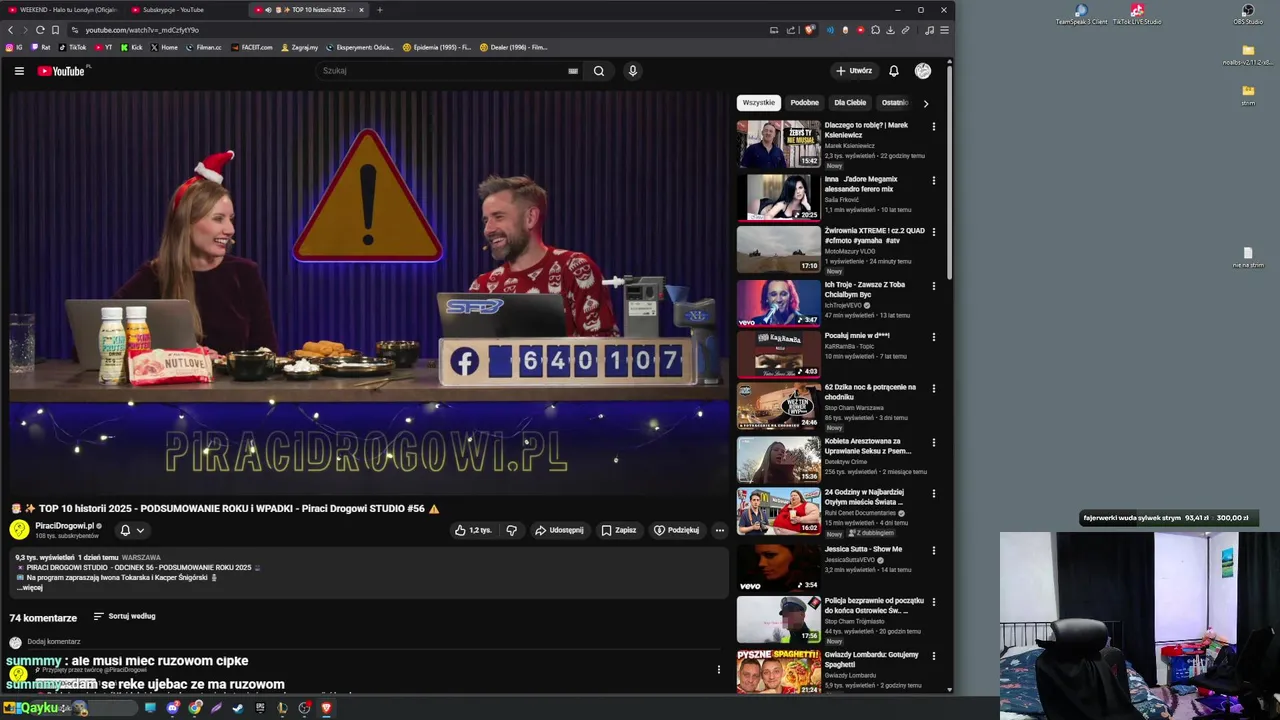1280x720 pixels.
Task: Select the Podobne filter chip
Action: (804, 103)
